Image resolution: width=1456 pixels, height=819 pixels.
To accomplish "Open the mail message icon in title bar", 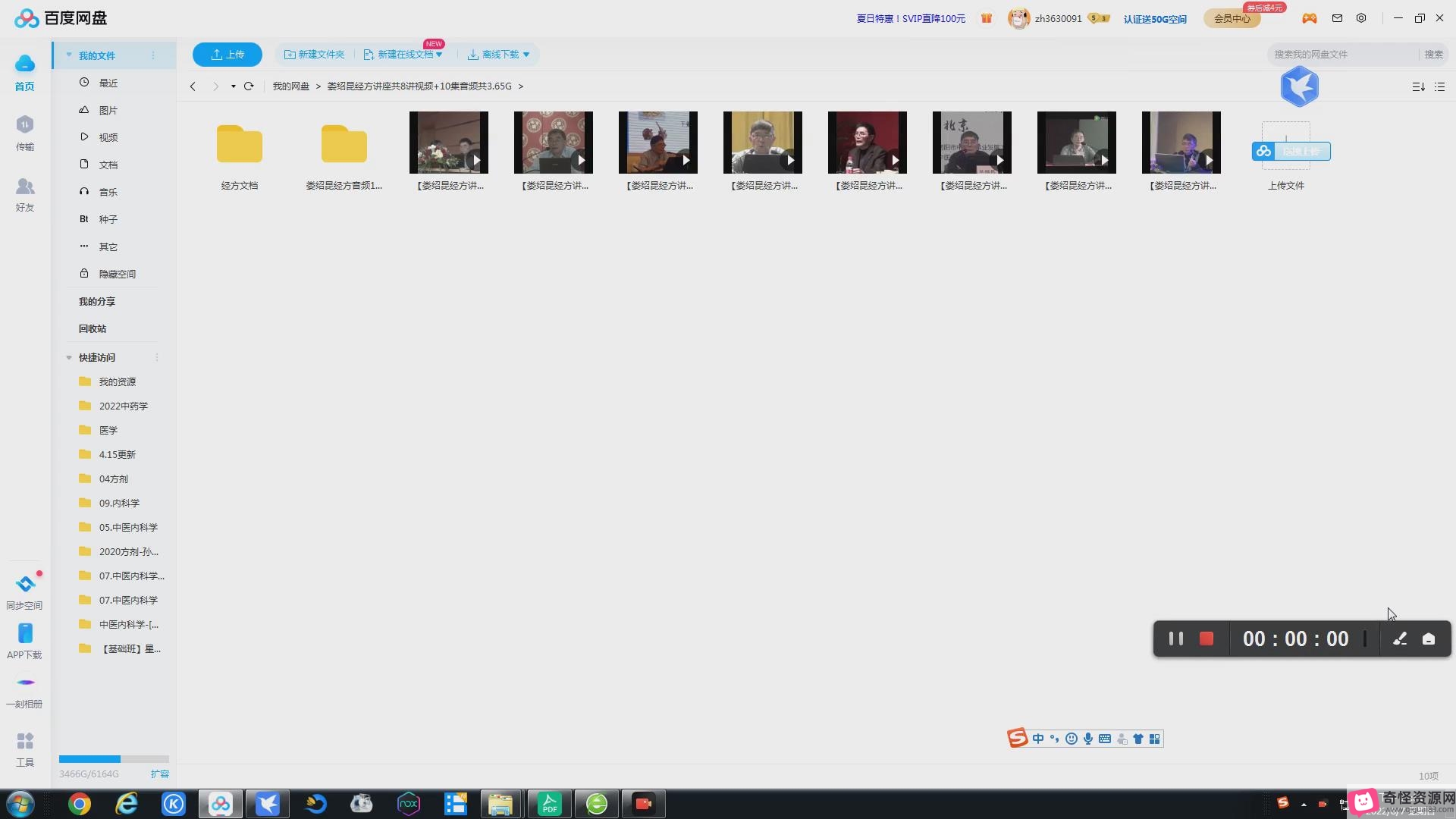I will 1337,18.
